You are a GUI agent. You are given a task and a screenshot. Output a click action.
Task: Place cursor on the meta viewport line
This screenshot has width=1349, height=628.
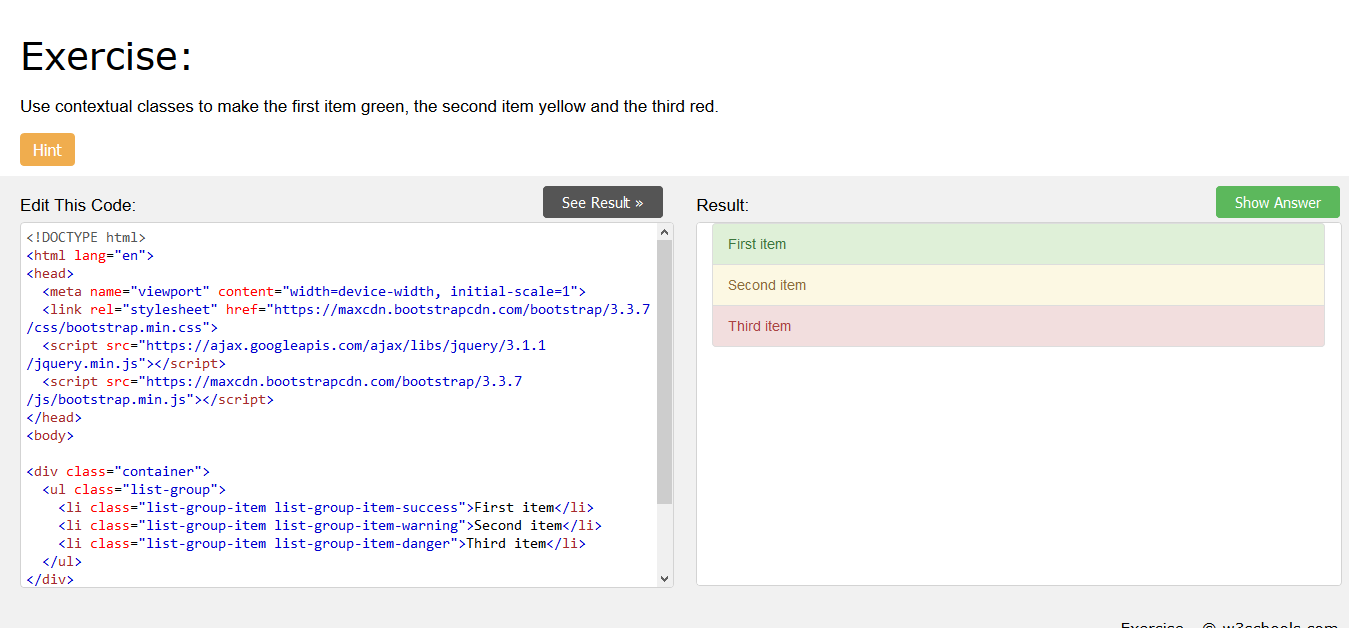point(314,291)
